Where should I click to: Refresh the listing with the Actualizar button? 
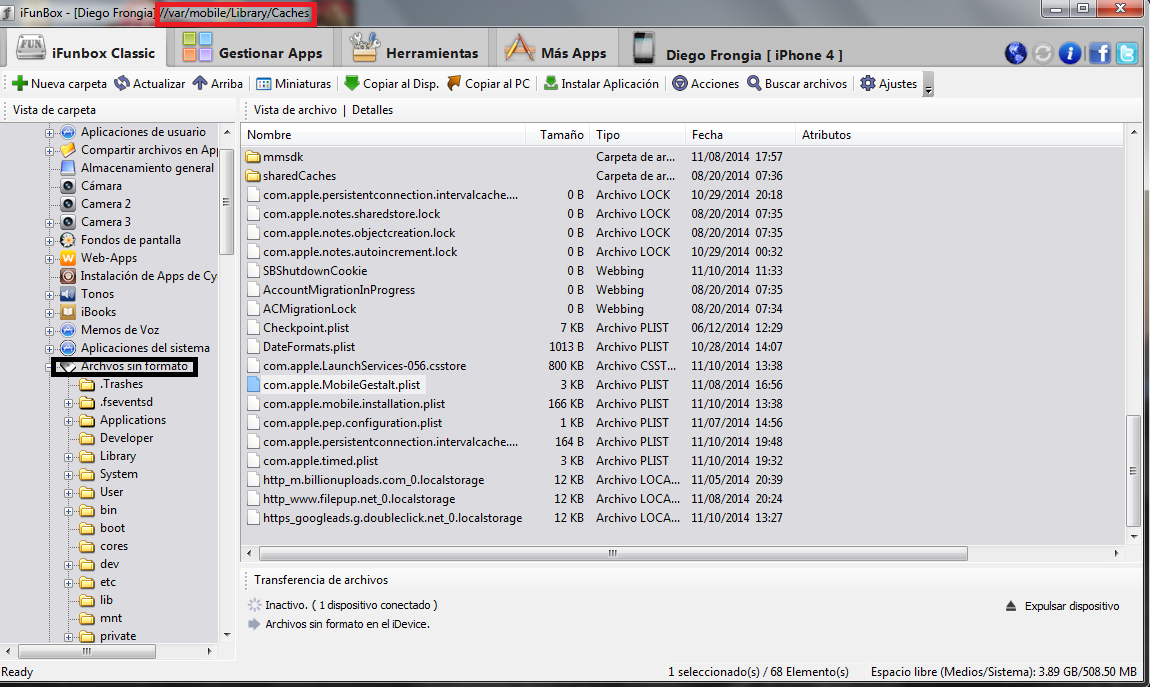[x=150, y=84]
